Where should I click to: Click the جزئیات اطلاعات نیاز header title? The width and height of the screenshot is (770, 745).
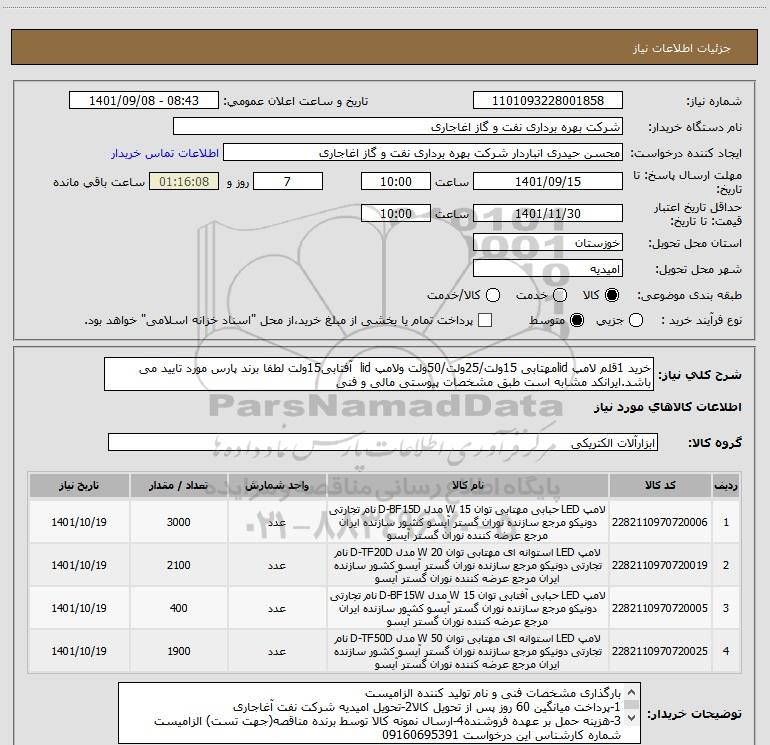(682, 48)
